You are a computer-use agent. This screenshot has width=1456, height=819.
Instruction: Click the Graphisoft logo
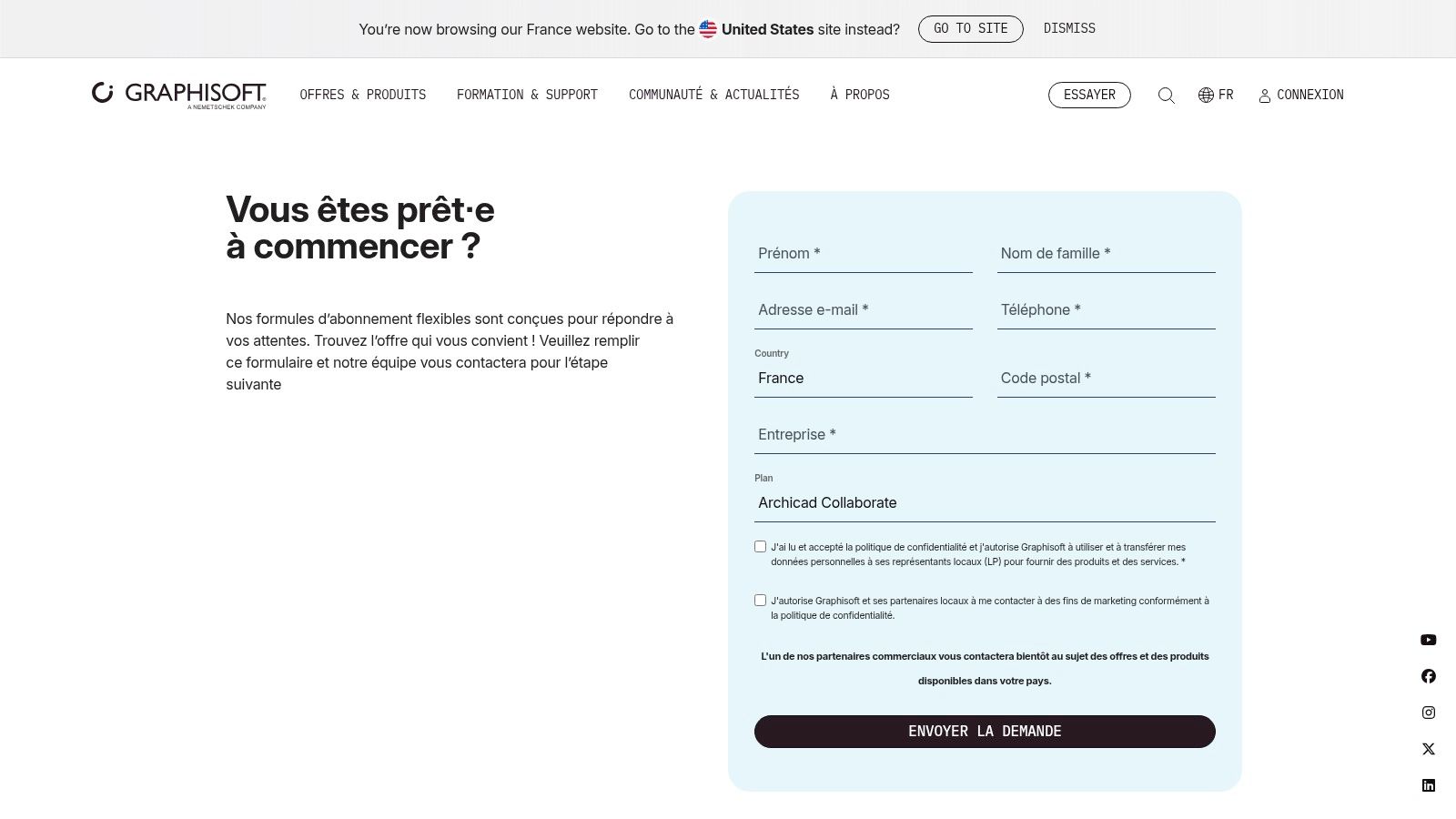[x=179, y=95]
